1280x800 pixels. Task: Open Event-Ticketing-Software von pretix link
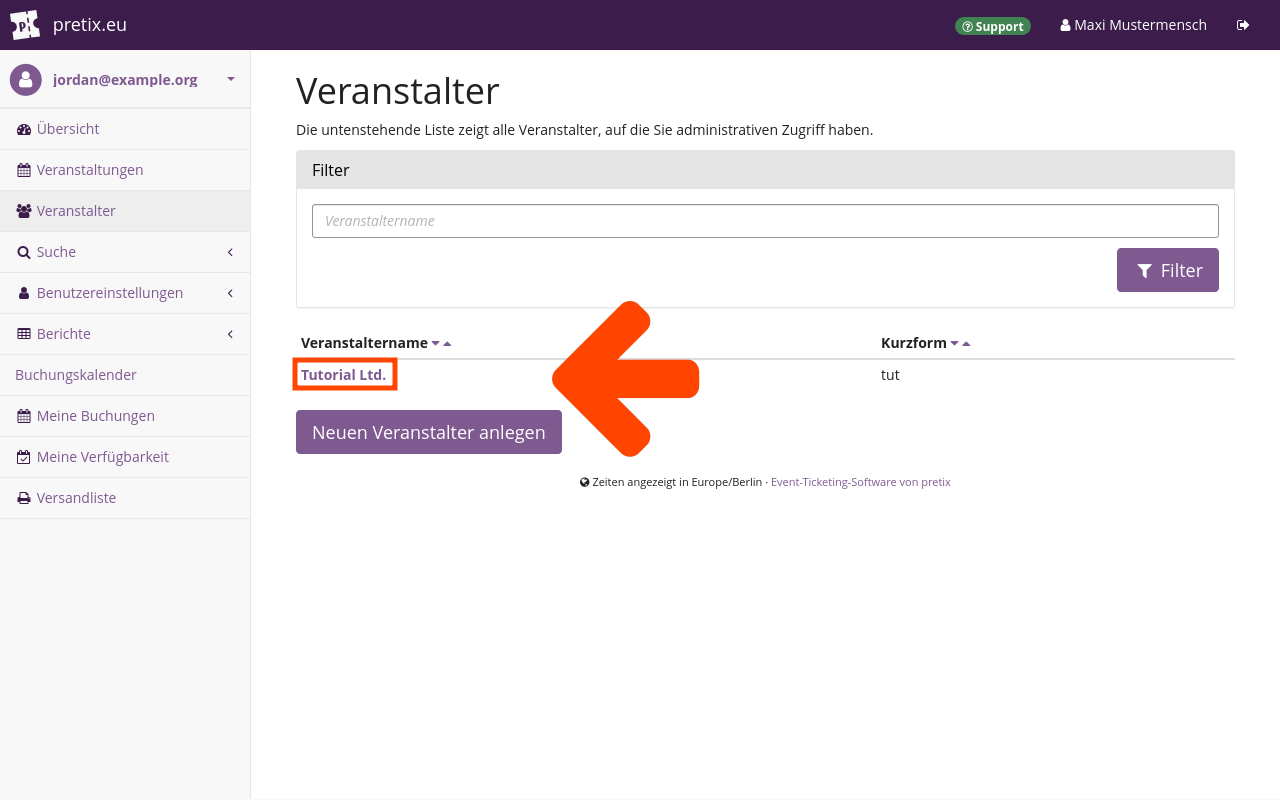860,482
